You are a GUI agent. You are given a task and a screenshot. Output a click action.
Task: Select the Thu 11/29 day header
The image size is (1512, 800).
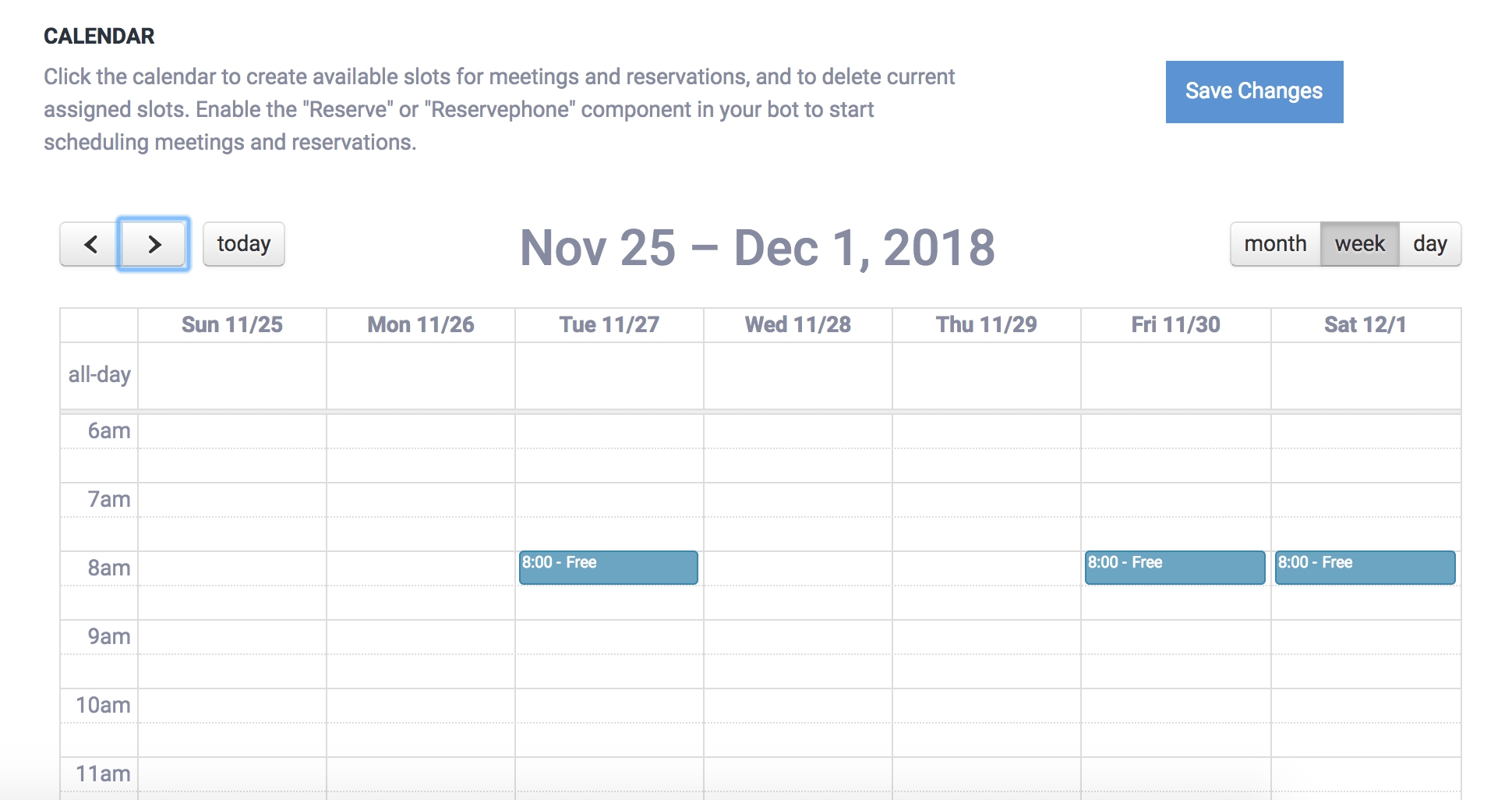point(987,325)
